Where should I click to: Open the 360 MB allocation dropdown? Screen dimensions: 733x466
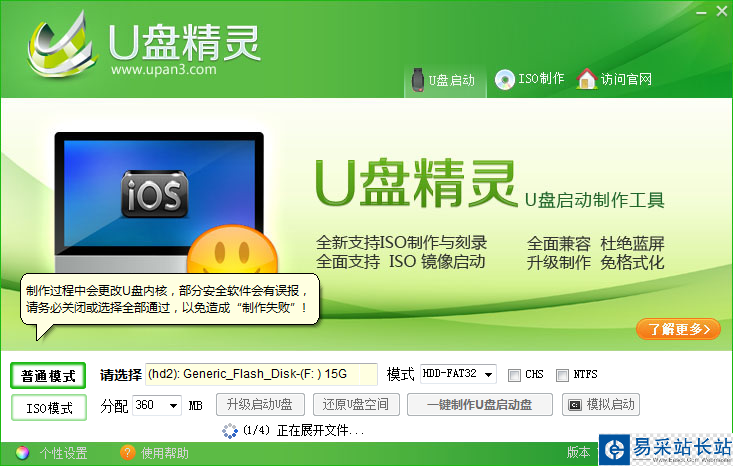157,405
